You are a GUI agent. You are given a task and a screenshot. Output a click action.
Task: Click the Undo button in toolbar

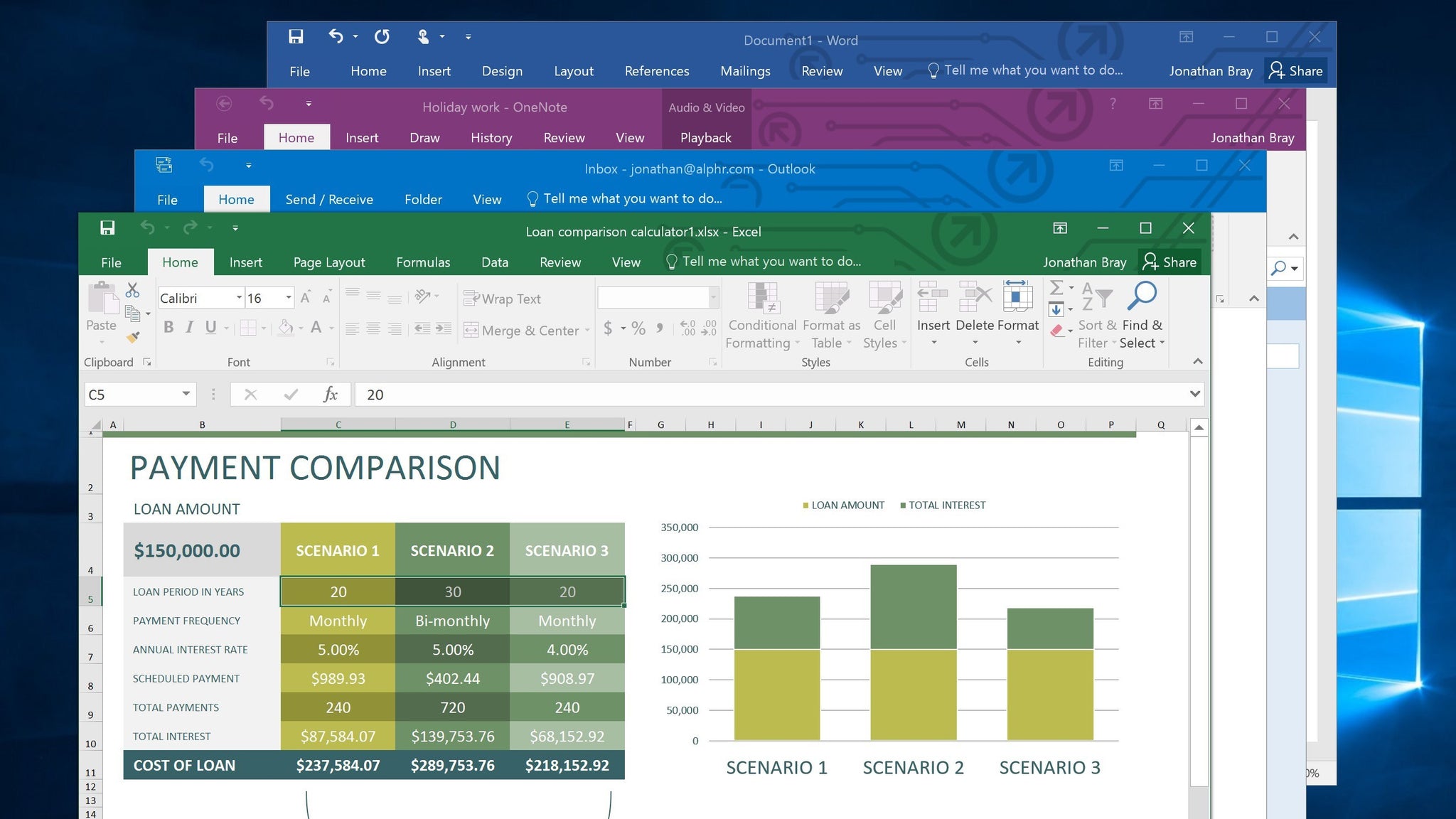[x=148, y=228]
